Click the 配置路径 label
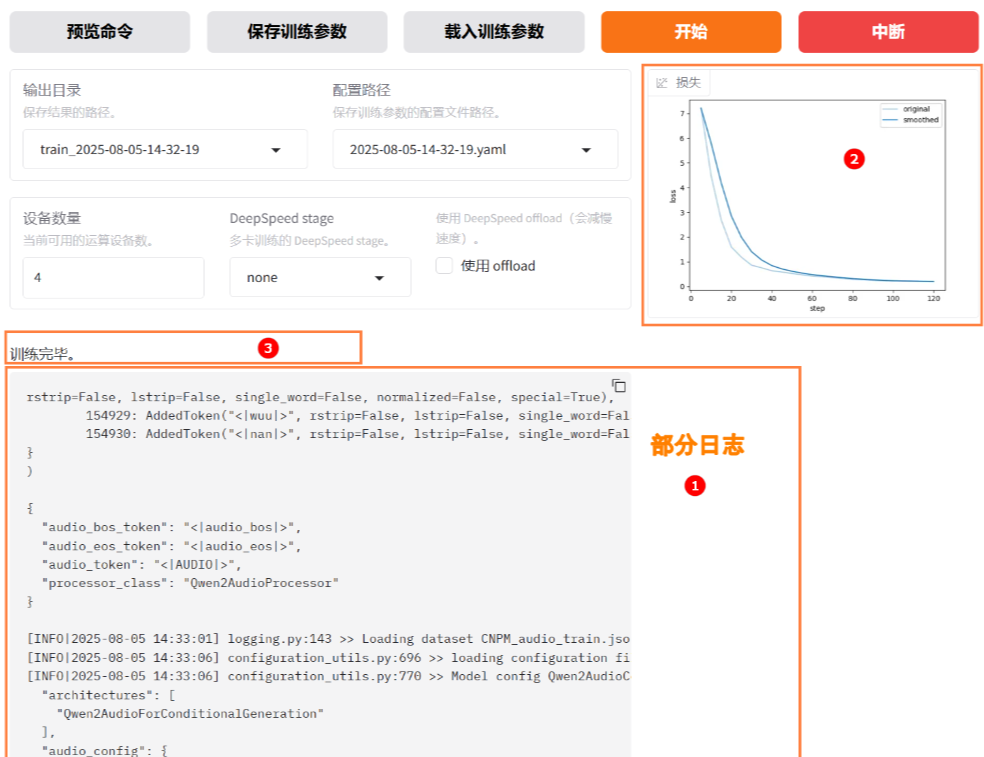984x757 pixels. point(361,90)
